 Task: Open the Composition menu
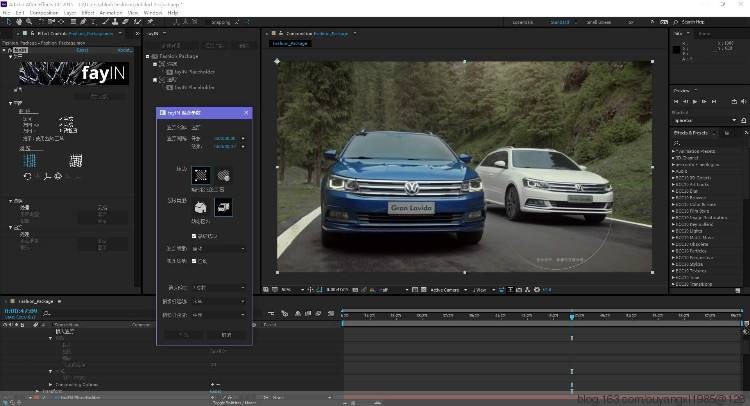[x=46, y=11]
